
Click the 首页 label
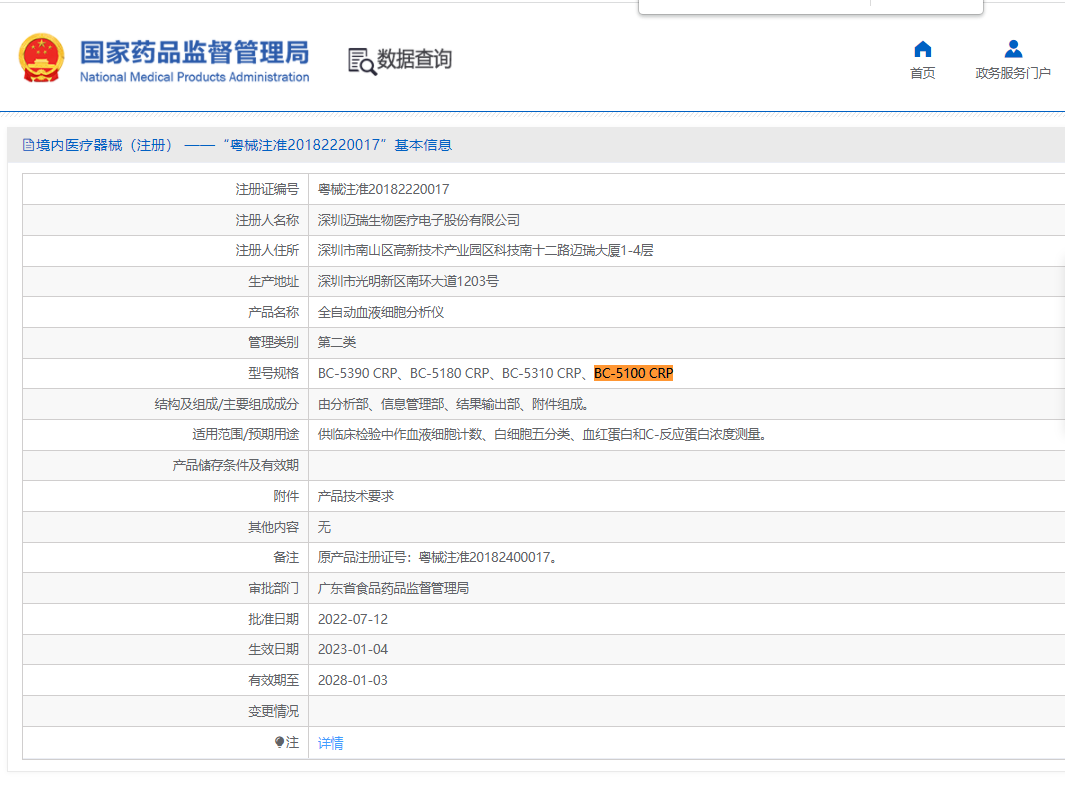(x=922, y=73)
